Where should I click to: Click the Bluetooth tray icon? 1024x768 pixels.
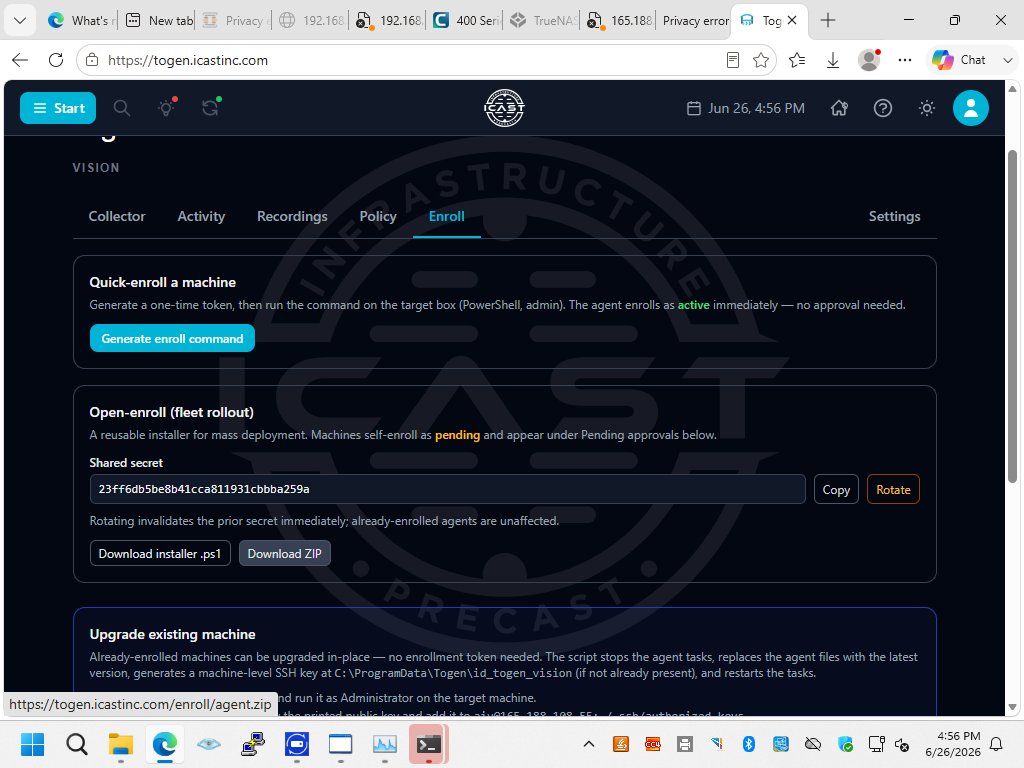748,744
